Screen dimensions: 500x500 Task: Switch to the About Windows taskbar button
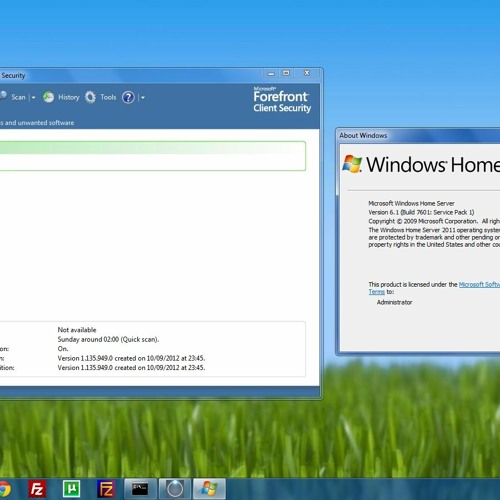coord(209,489)
